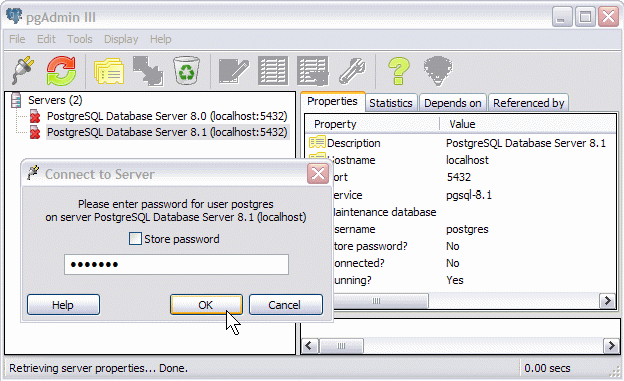Click the SQL pane scrollbar left arrow
Screen dimensions: 624x381
click(x=310, y=346)
